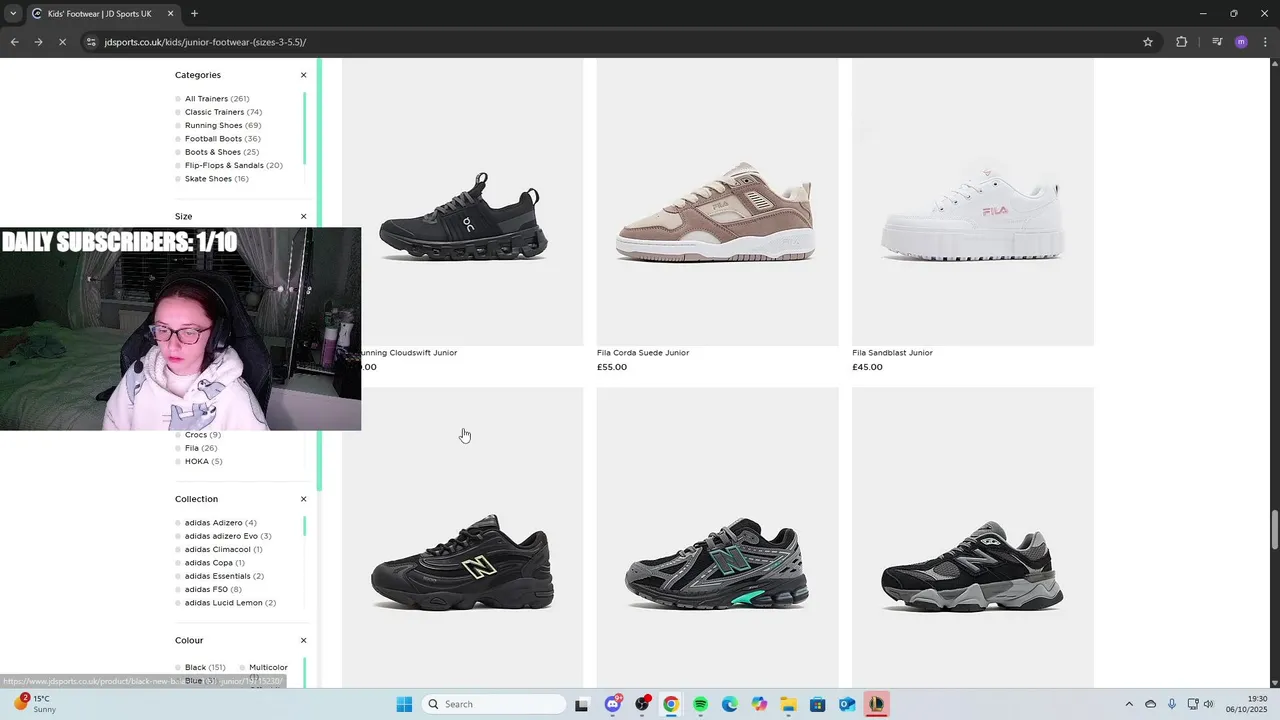Tick the Football Boots category filter
Image resolution: width=1280 pixels, height=720 pixels.
178,139
